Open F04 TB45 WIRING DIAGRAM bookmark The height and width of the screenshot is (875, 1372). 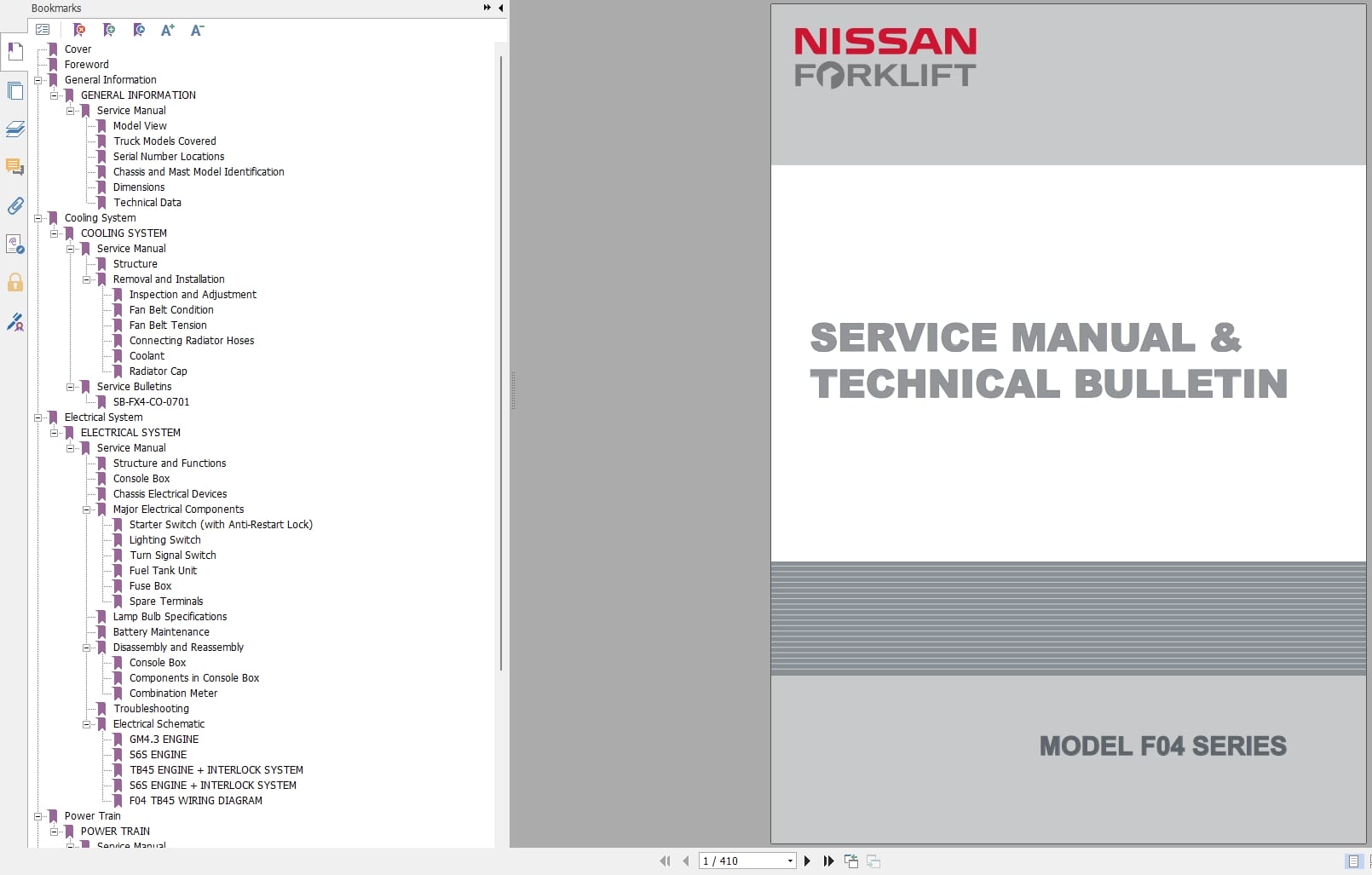click(195, 801)
